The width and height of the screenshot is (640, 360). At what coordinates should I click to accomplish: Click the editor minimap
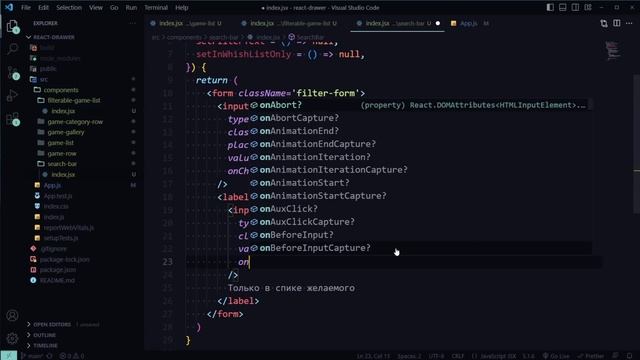click(x=613, y=50)
